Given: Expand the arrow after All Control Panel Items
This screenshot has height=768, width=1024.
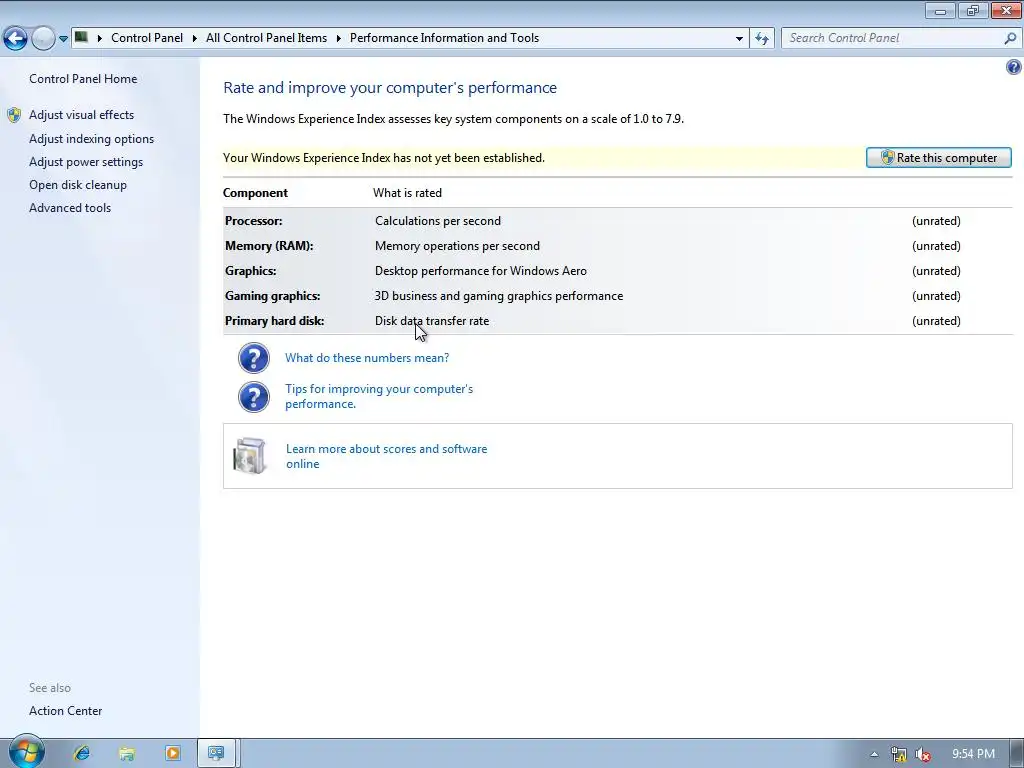Looking at the screenshot, I should 339,38.
